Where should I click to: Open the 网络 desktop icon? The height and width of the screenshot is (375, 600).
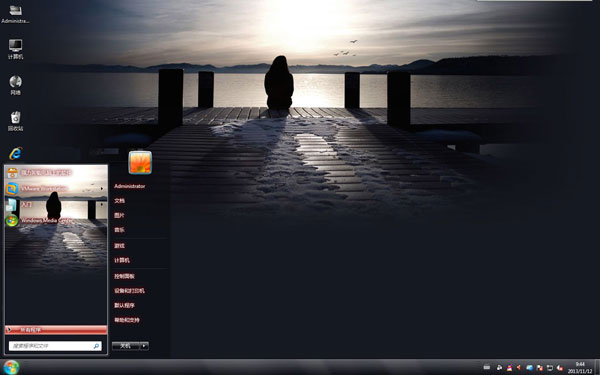(15, 85)
